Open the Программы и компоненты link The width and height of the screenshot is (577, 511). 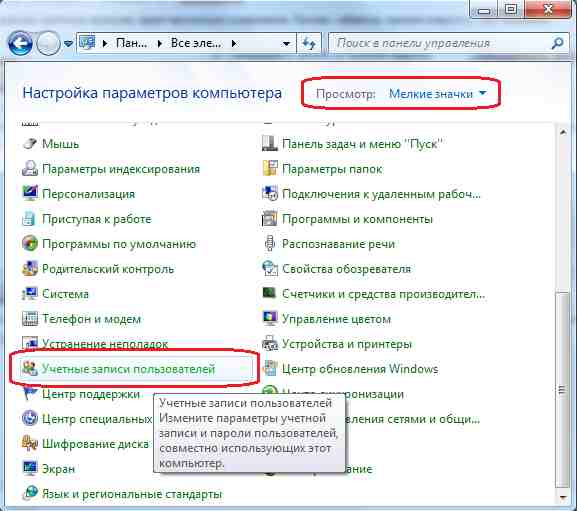[x=357, y=219]
